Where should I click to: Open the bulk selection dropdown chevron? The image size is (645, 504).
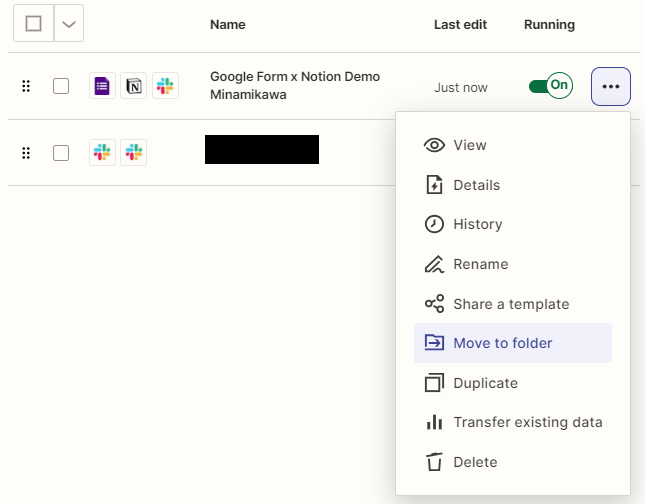pos(69,23)
